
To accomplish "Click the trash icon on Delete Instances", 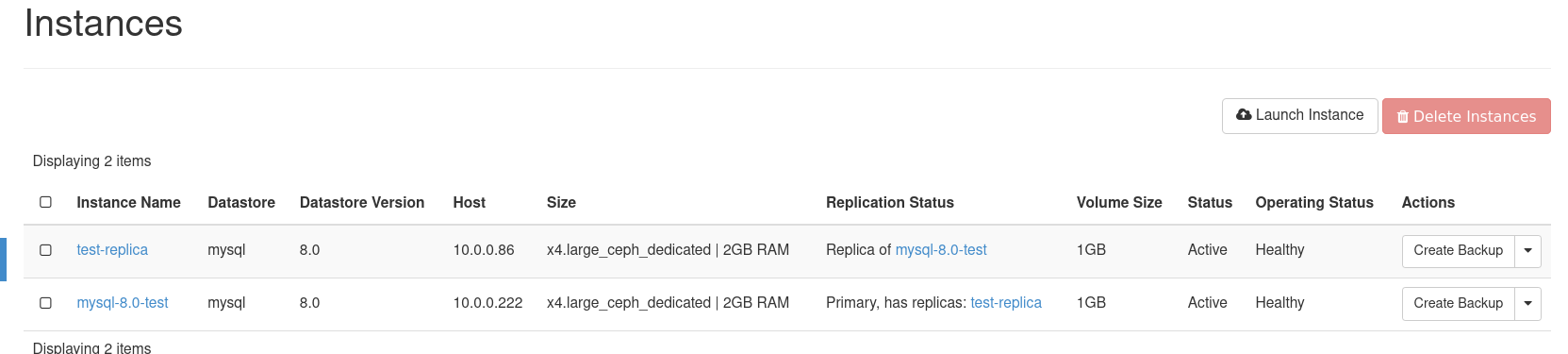I will [x=1403, y=117].
